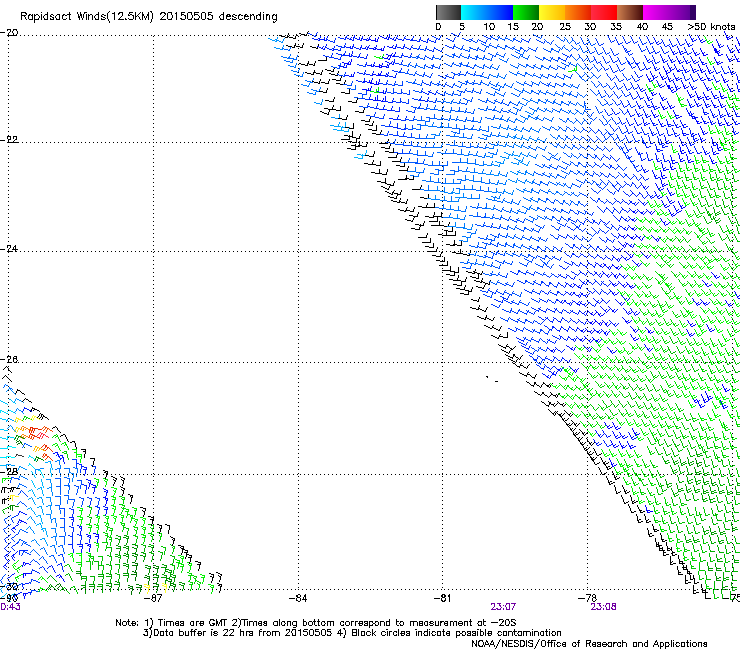Click the purple '0:43' time stamp
The image size is (740, 650).
(x=10, y=607)
